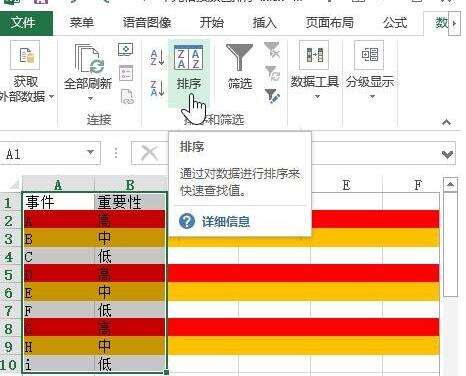The width and height of the screenshot is (466, 376).
Task: Open the Advanced filter icon
Action: 272,96
